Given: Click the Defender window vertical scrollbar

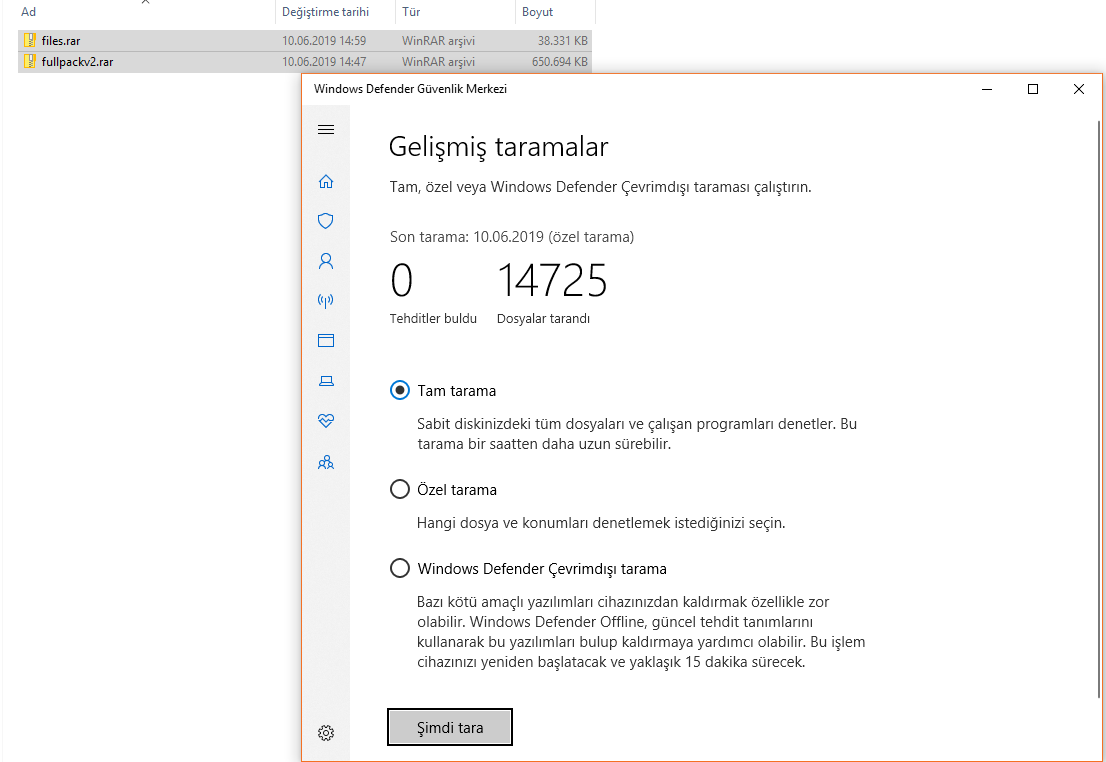Looking at the screenshot, I should pyautogui.click(x=1098, y=409).
